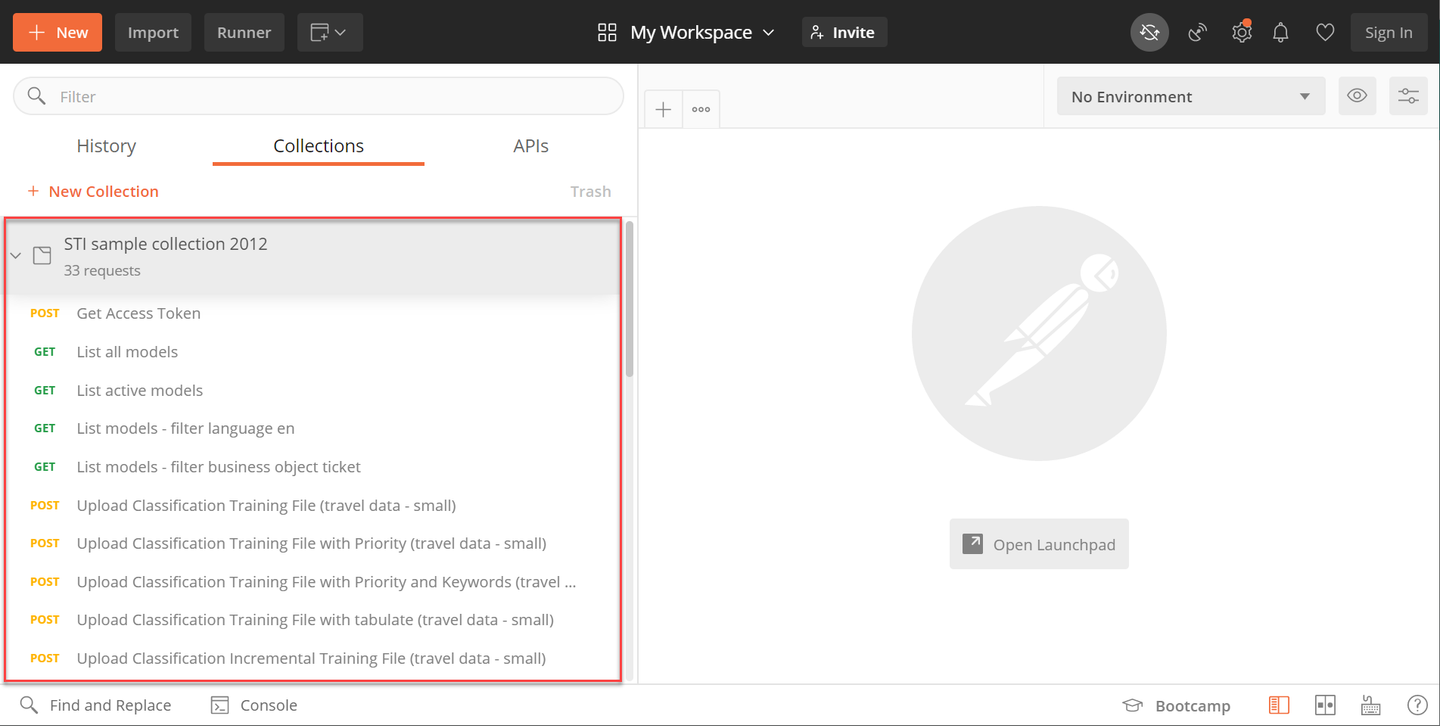Click the heart icon in the header
Screen dimensions: 1440x726
point(1325,32)
